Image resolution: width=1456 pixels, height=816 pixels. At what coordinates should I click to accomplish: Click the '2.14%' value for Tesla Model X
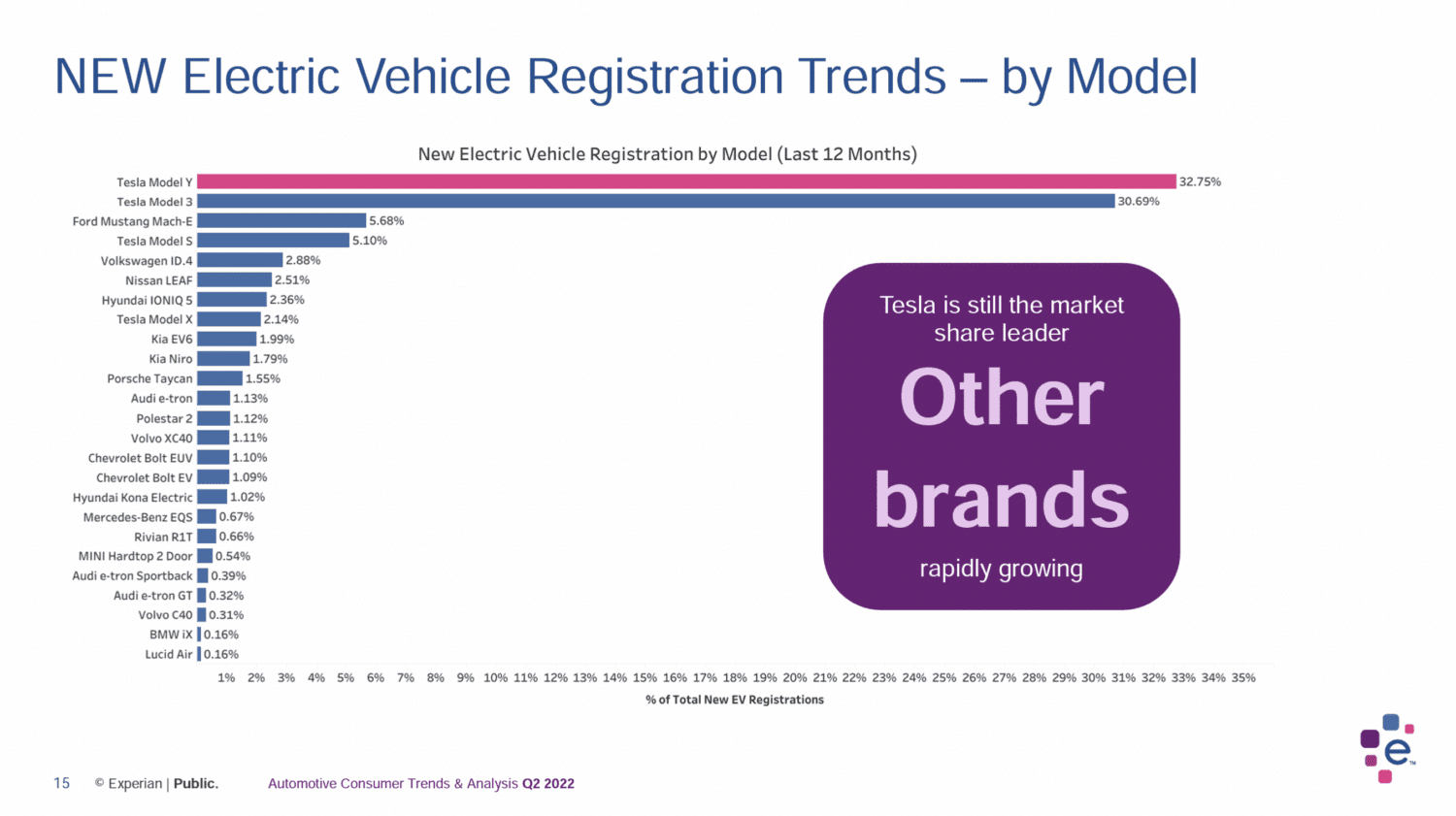tap(281, 319)
